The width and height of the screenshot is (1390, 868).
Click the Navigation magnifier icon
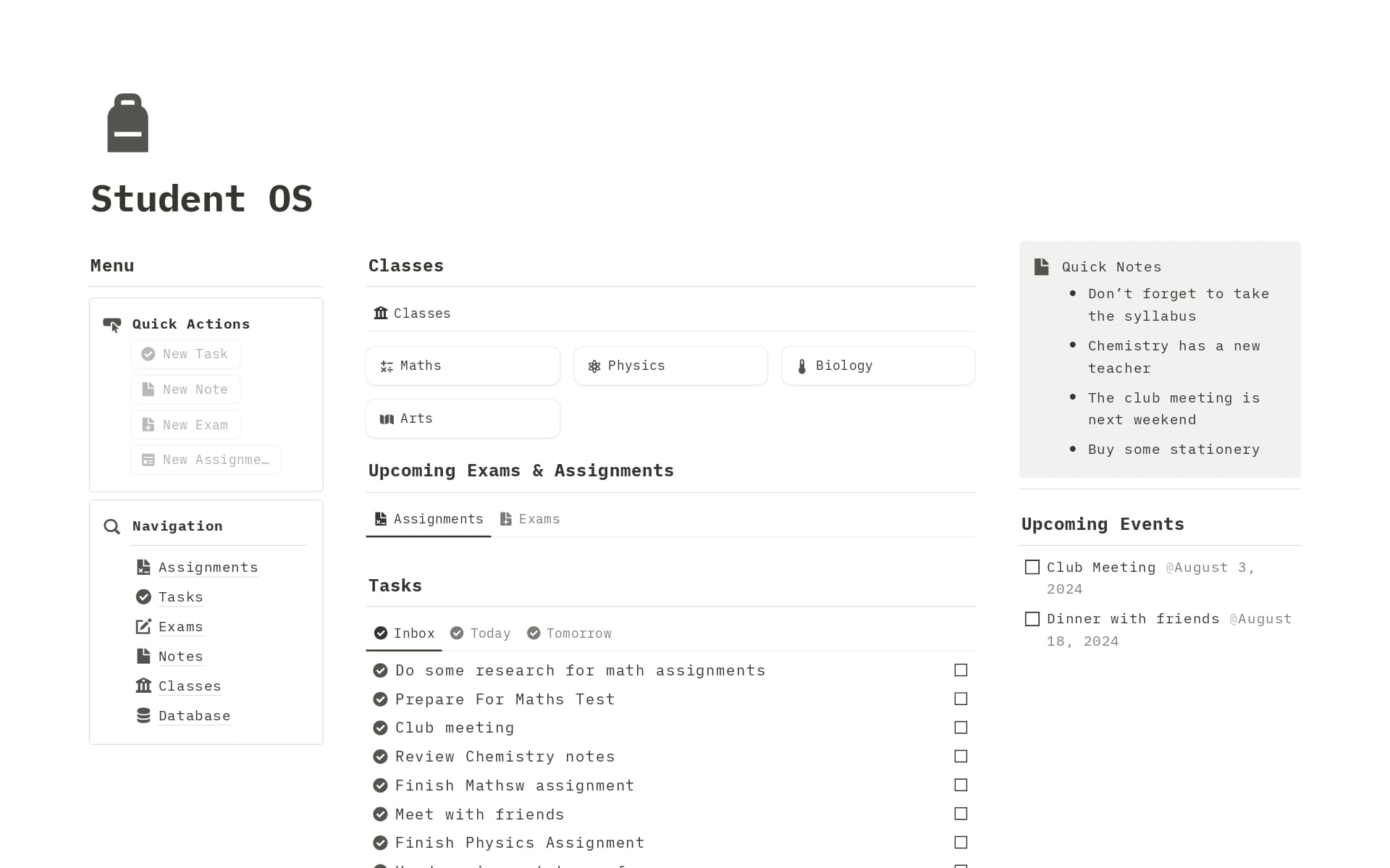pos(112,526)
